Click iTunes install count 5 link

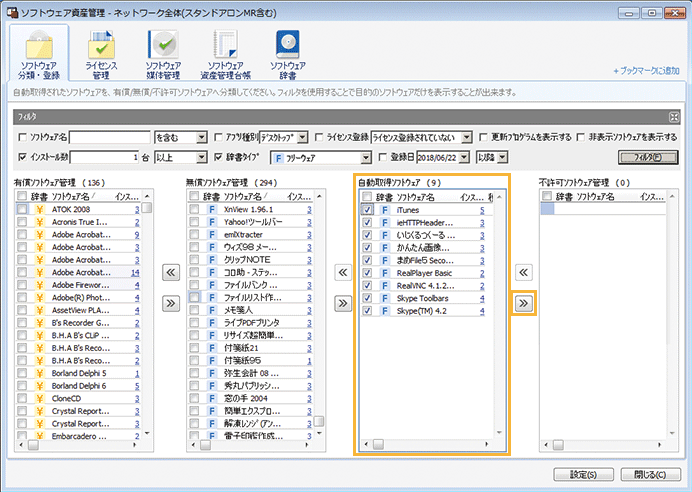(482, 210)
